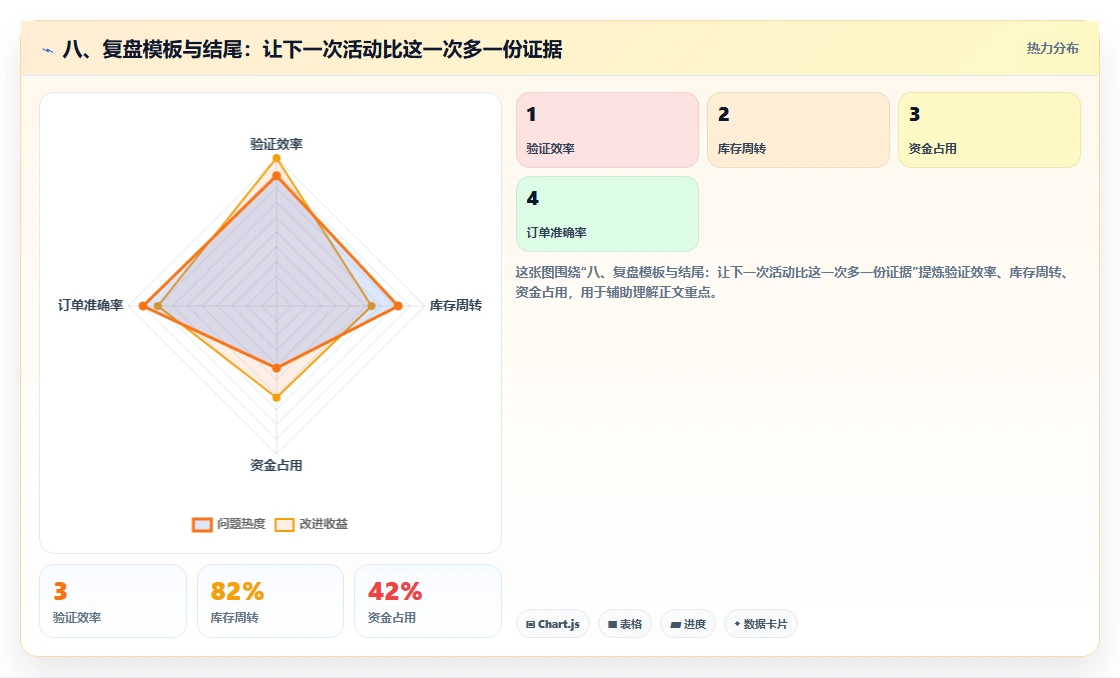This screenshot has height=678, width=1120.
Task: Click the orange 问题热度 legend swatch
Action: 202,524
